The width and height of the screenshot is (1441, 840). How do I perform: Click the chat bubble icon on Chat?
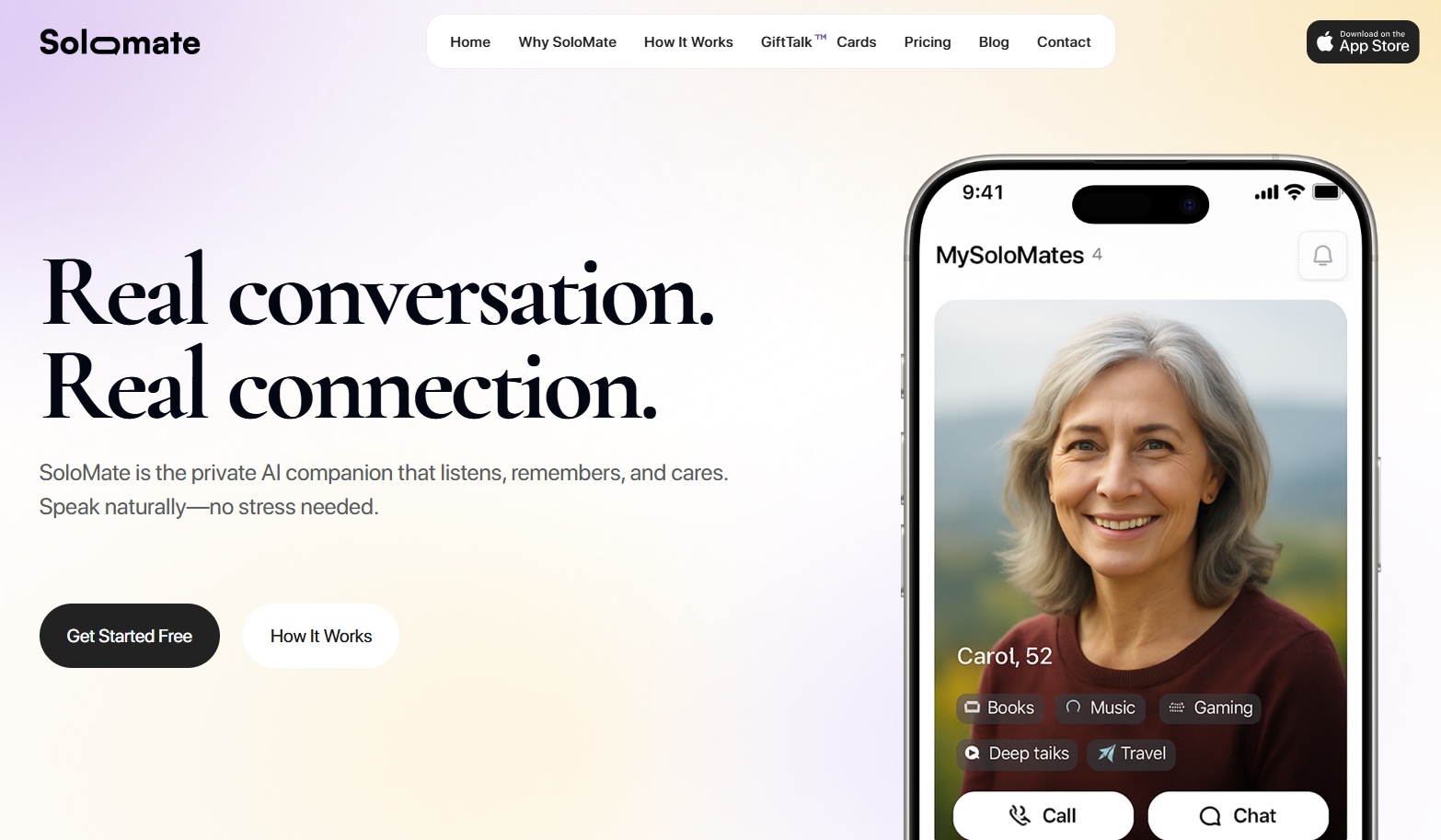click(1210, 816)
